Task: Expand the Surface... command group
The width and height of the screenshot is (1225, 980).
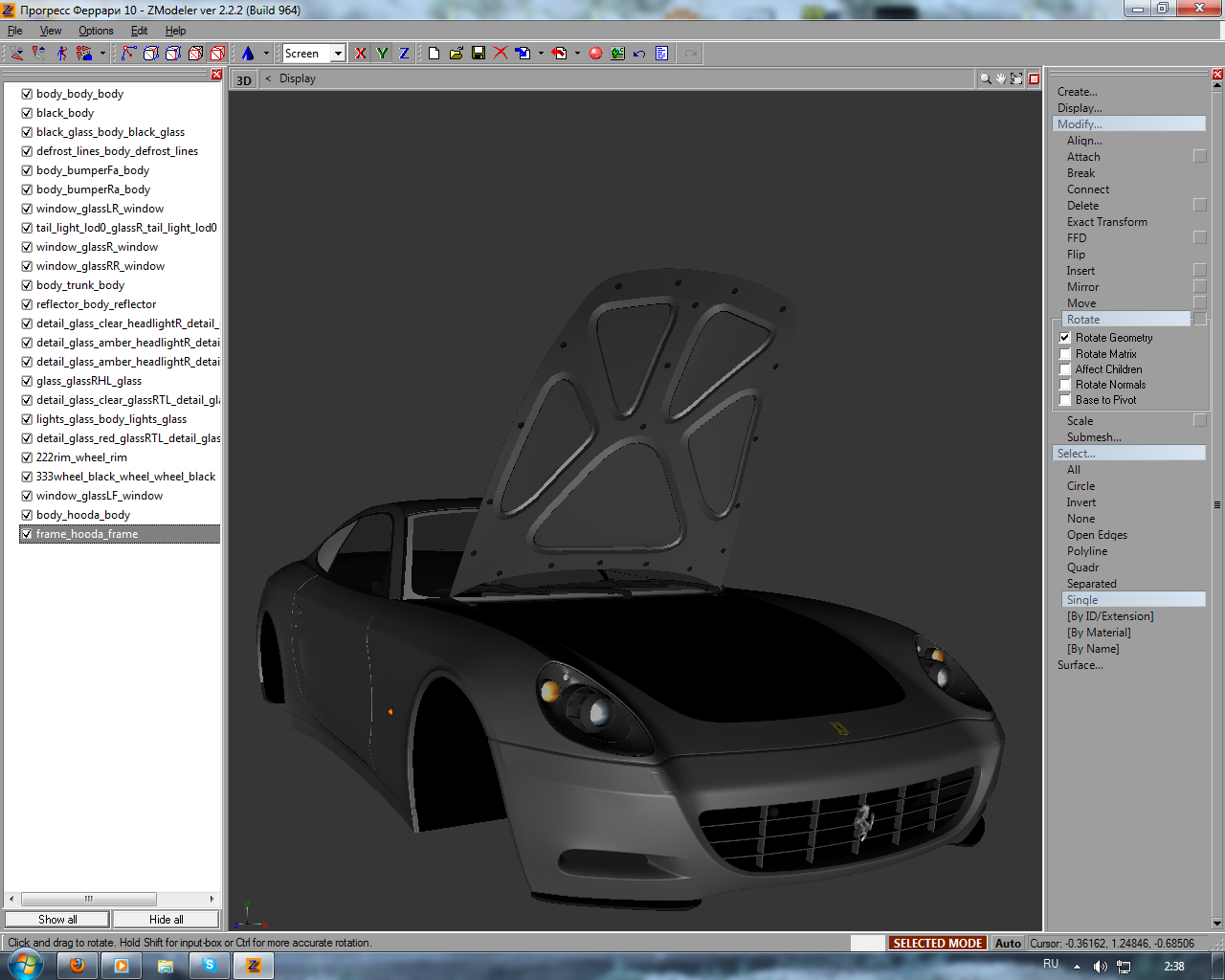Action: [x=1080, y=665]
